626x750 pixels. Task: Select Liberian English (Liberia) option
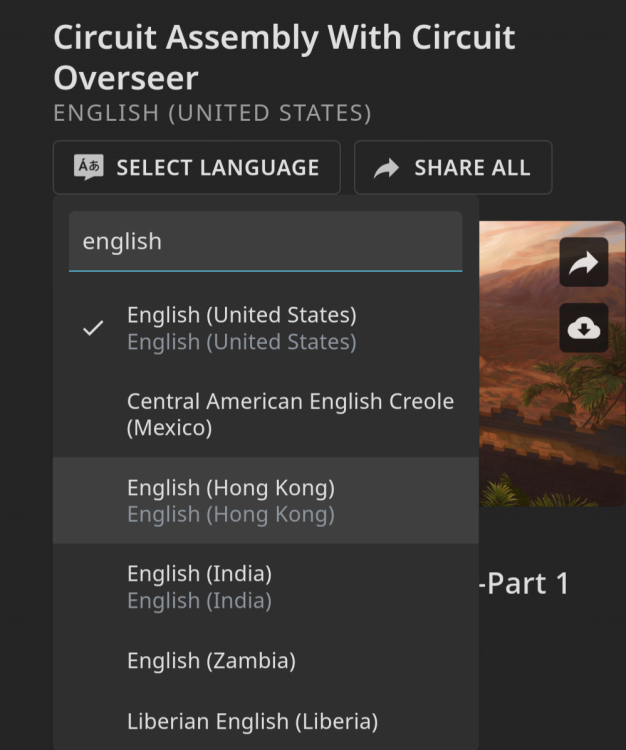(252, 721)
